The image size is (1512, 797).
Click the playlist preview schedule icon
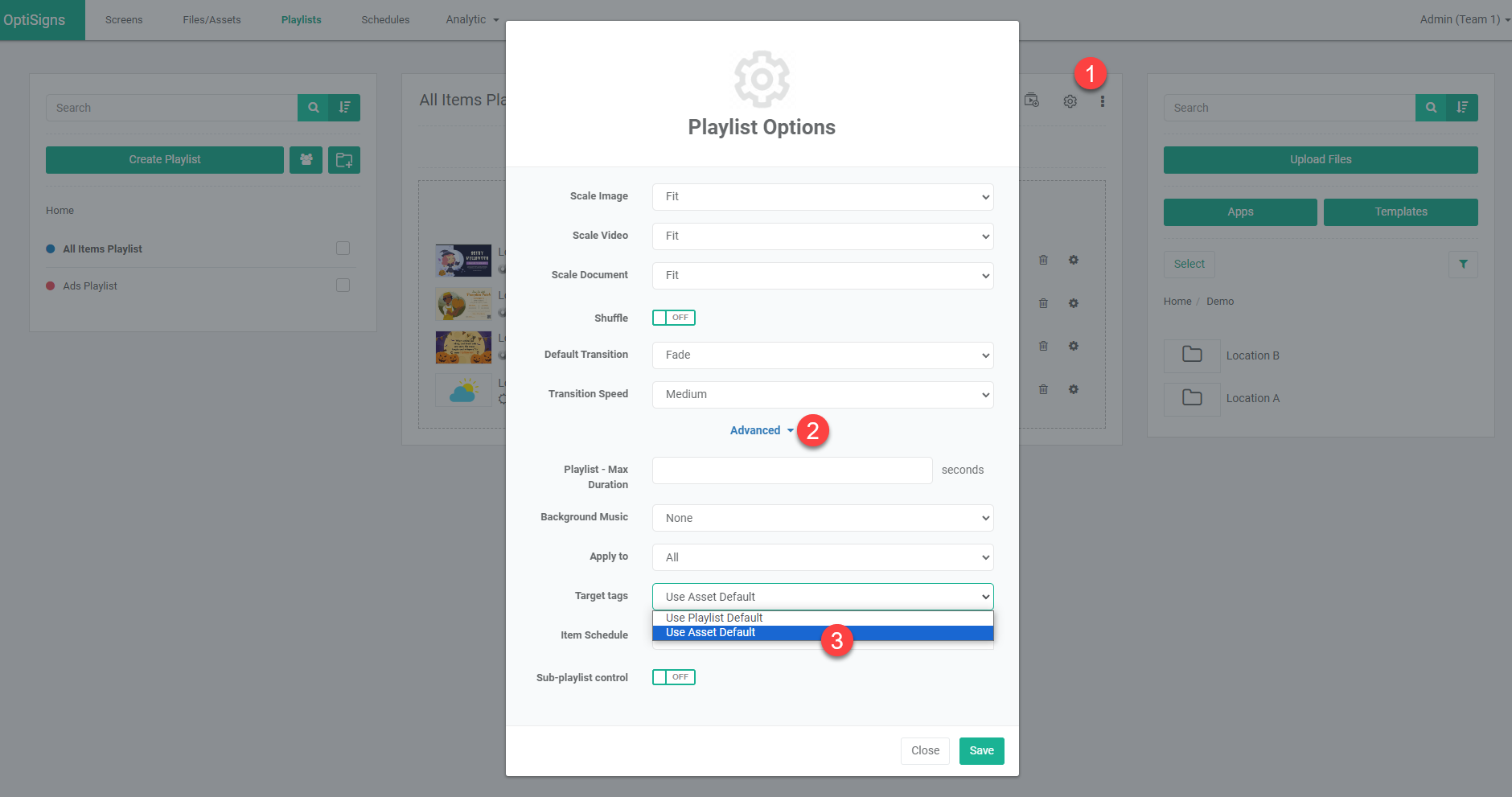tap(1032, 101)
